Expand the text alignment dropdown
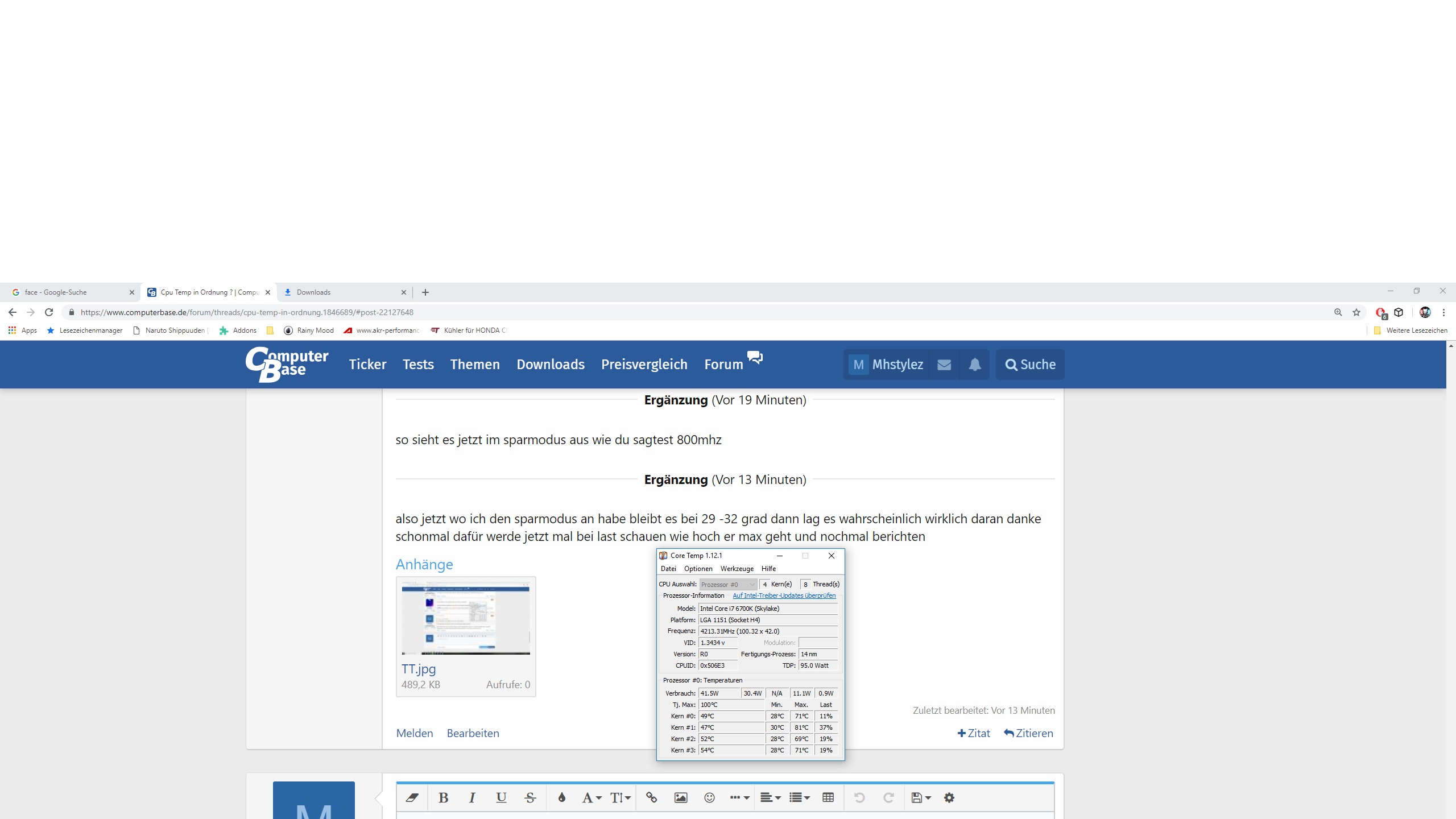1456x819 pixels. coord(771,798)
